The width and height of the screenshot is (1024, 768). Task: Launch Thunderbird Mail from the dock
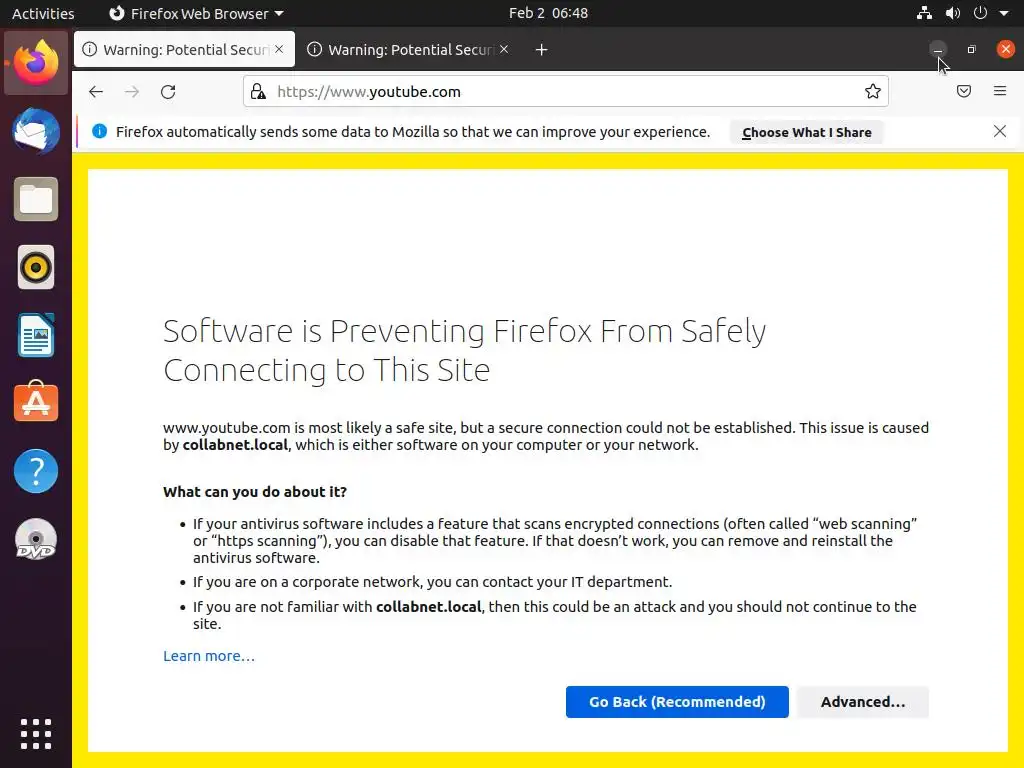(x=36, y=131)
